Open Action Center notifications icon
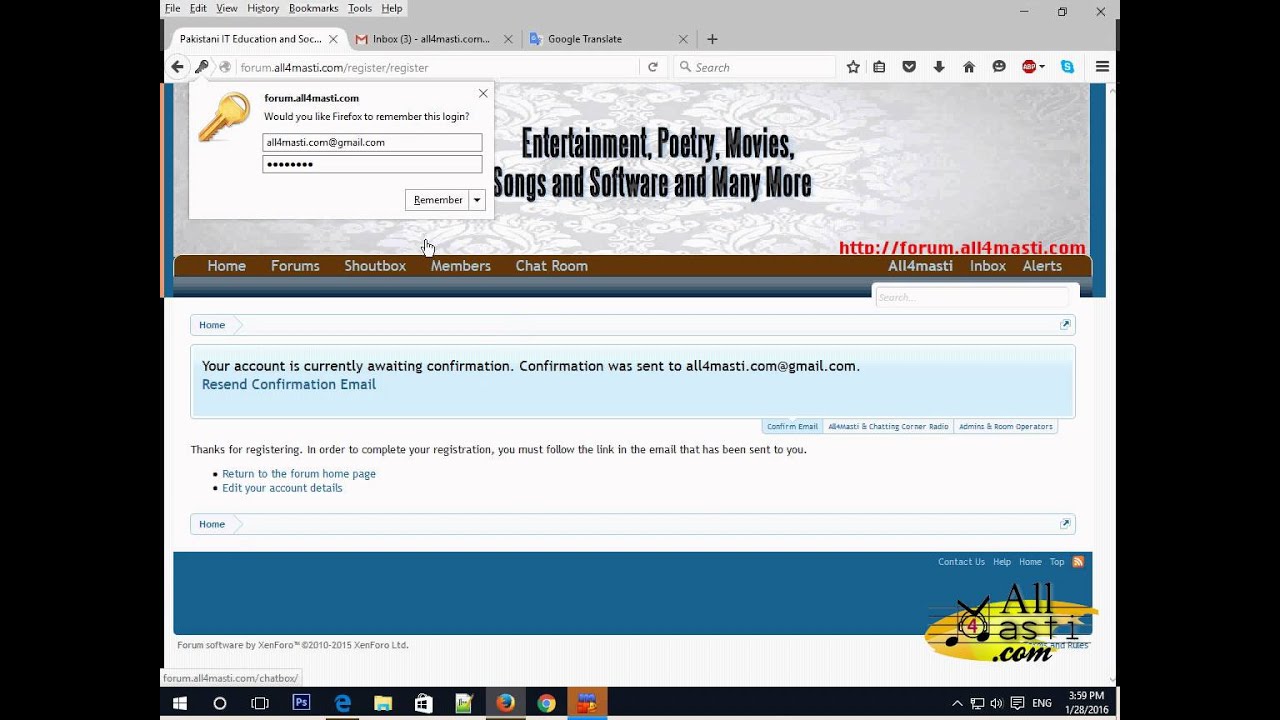 1017,703
